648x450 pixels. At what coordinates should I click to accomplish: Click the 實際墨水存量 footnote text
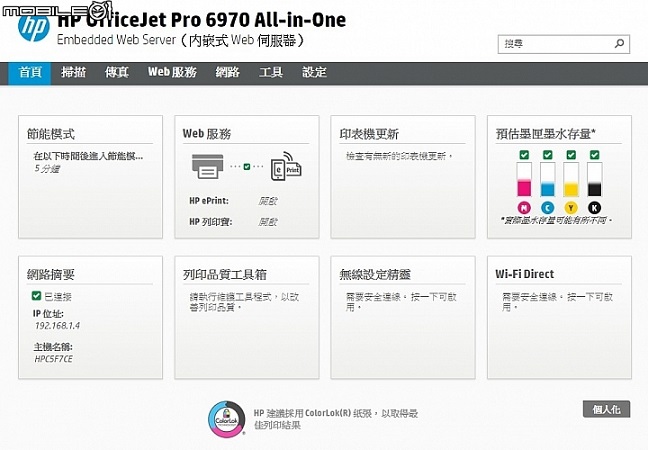point(556,220)
